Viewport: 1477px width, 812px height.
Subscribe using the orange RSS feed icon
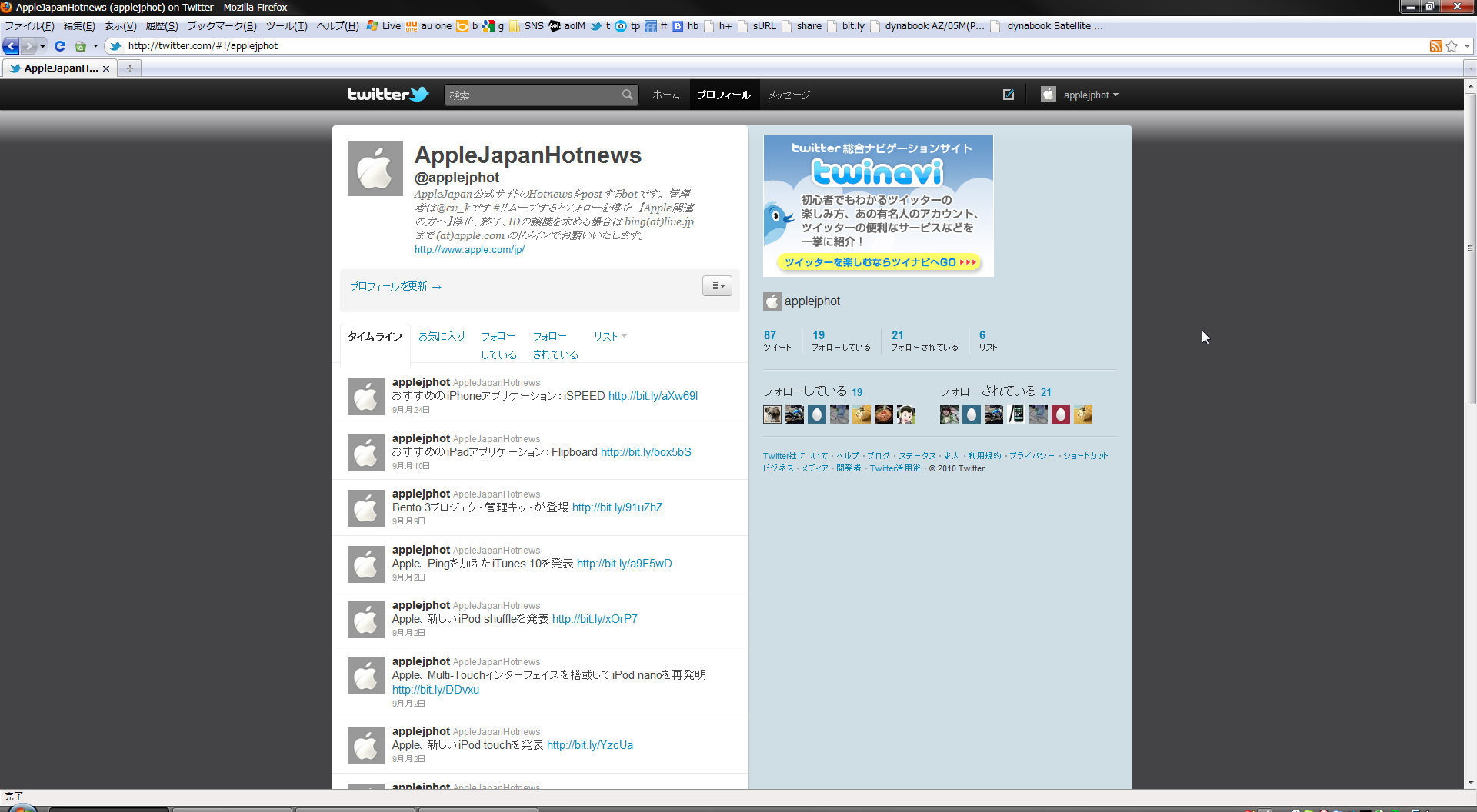(x=1435, y=46)
